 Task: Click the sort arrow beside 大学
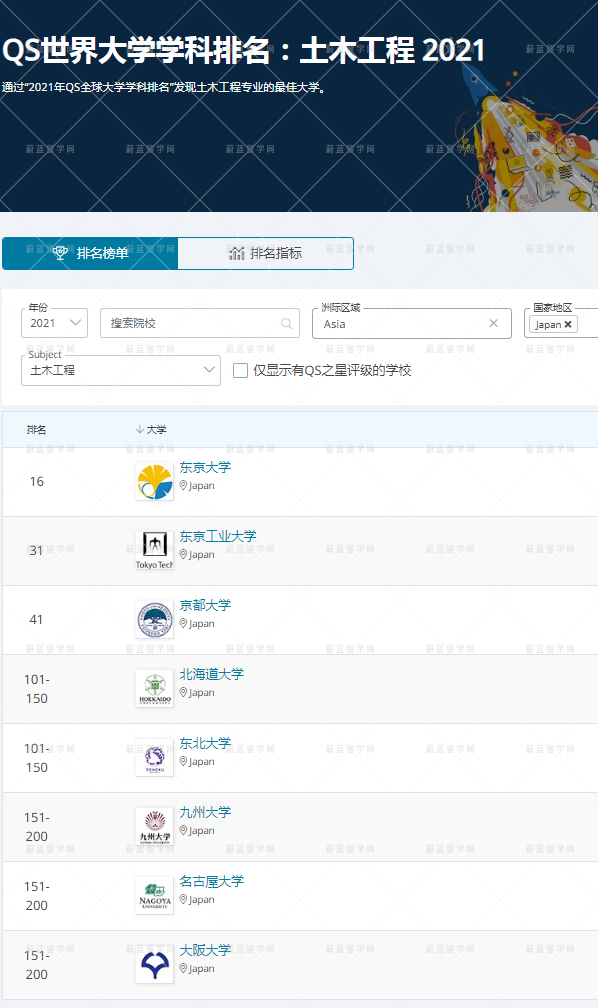click(140, 429)
